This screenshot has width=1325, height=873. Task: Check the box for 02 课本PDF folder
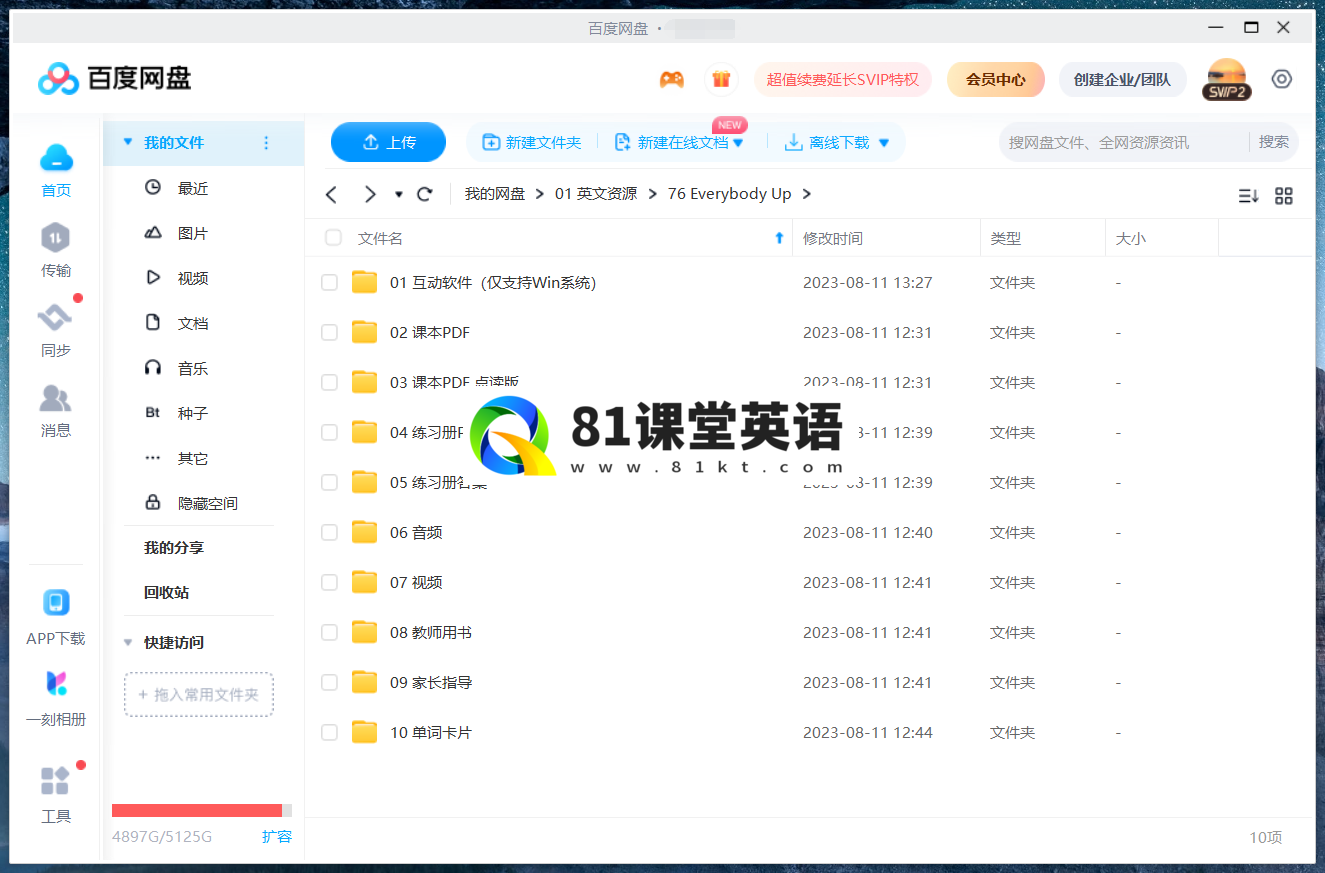click(329, 333)
